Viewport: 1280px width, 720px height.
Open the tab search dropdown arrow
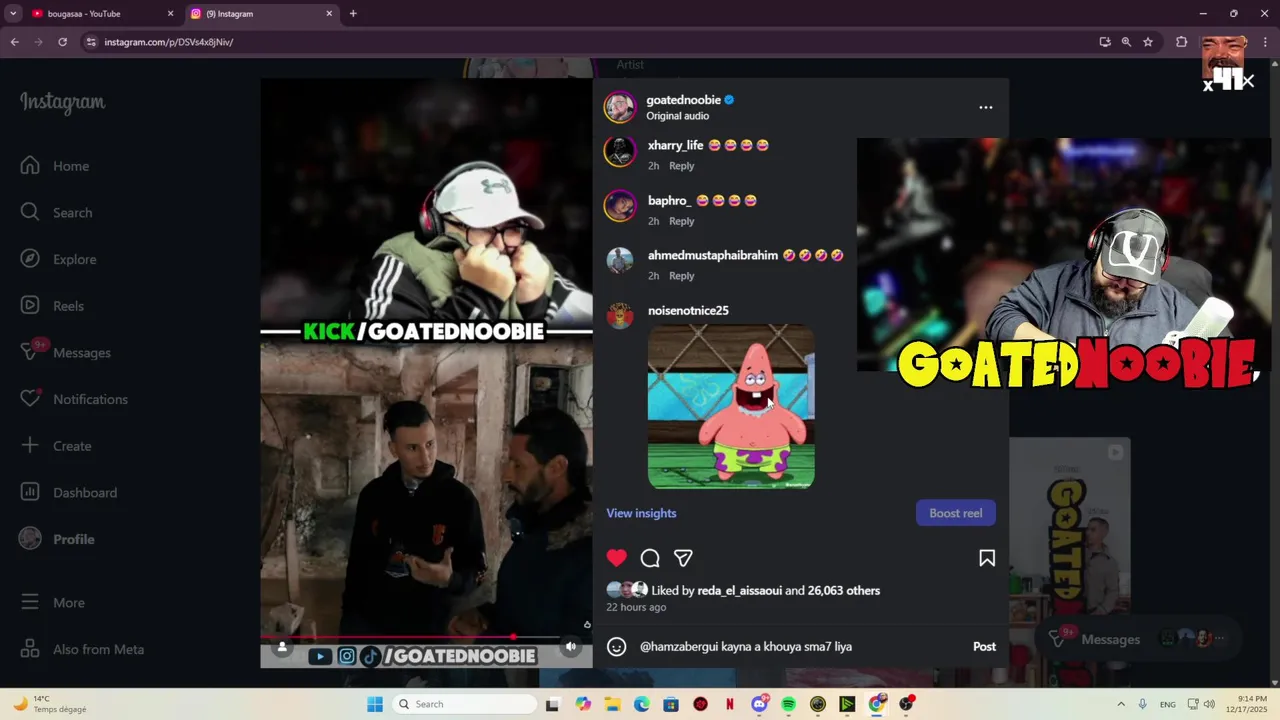tap(13, 14)
